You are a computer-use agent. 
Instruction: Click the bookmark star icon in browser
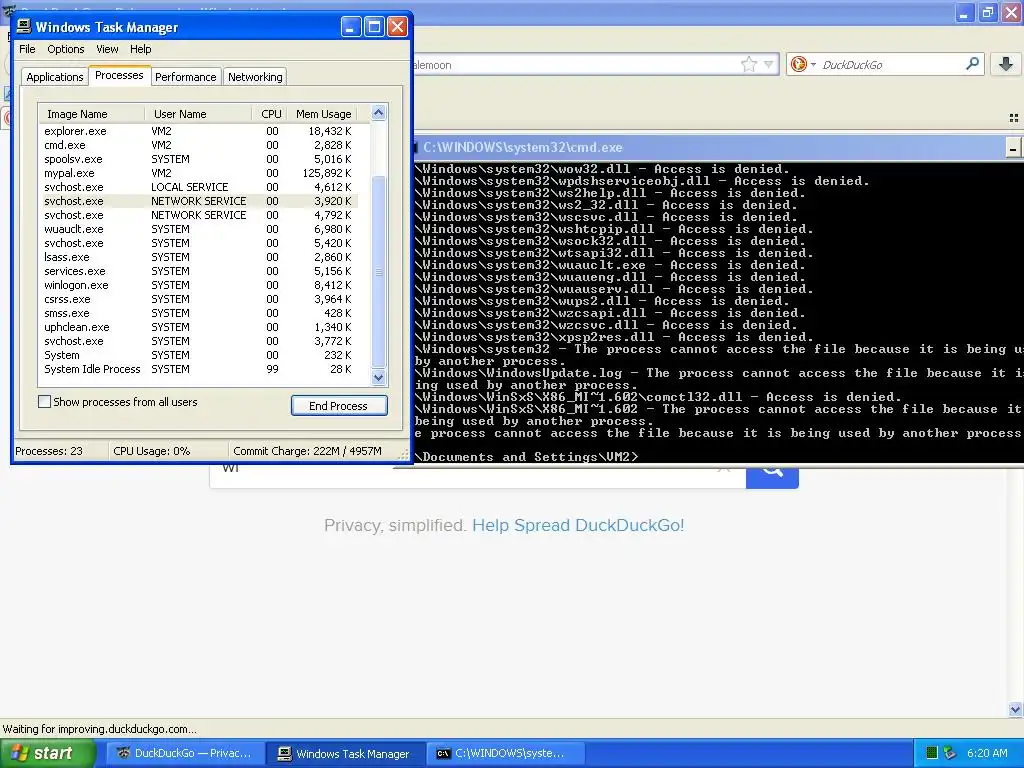[x=748, y=64]
